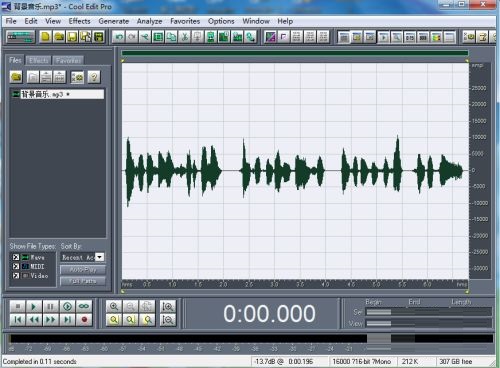Click the Full Paths button

(x=82, y=281)
